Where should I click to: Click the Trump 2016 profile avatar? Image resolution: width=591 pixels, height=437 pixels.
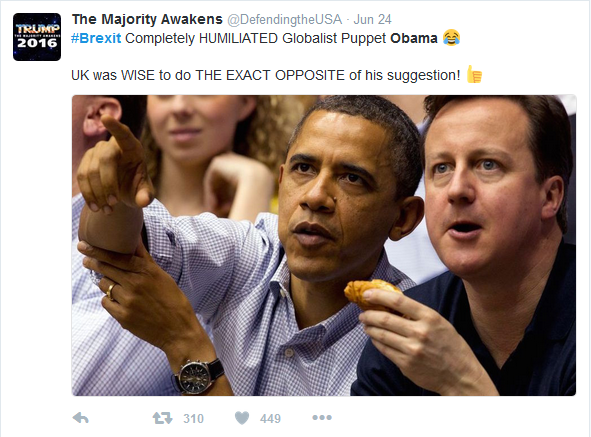tap(37, 37)
